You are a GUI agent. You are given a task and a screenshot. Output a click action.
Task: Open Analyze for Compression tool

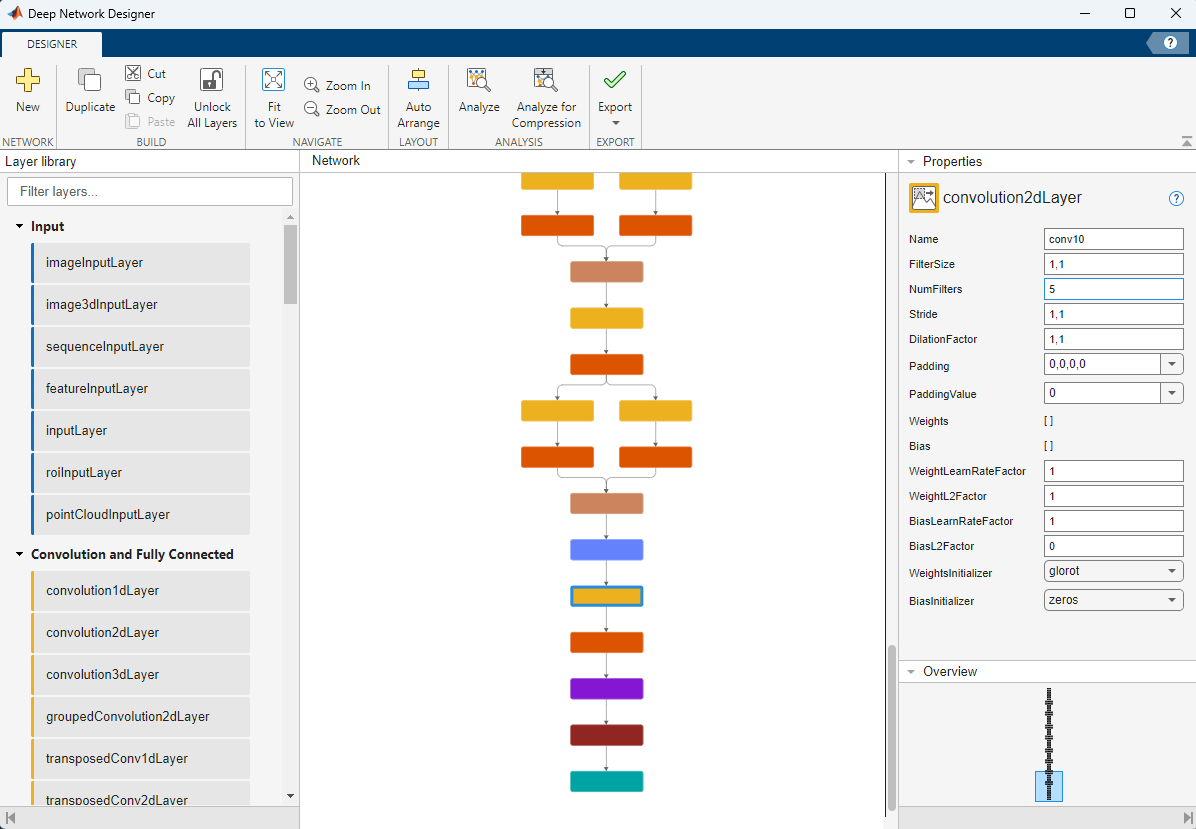coord(546,81)
